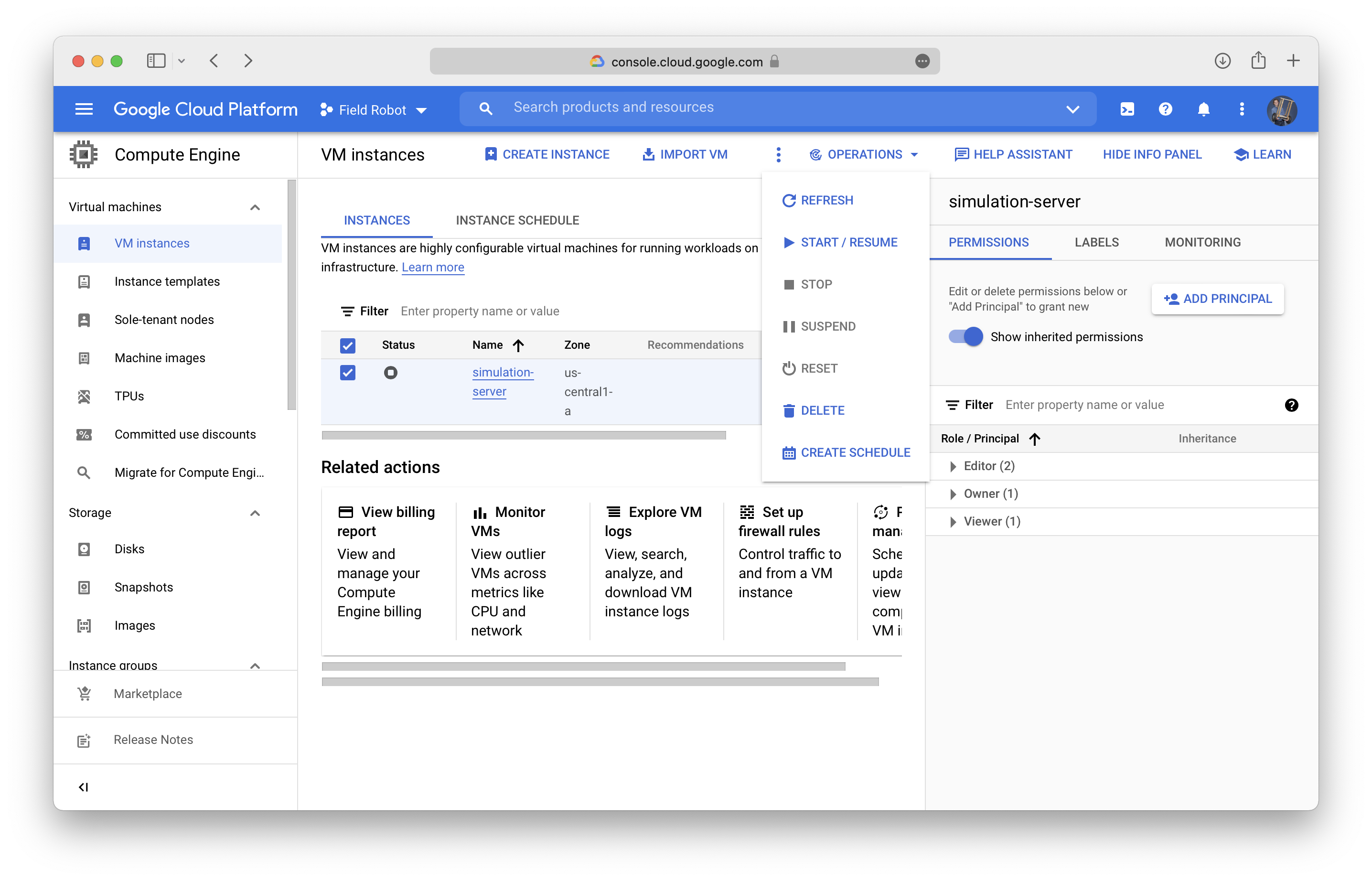Collapse the Instance groups section
1372x881 pixels.
tap(255, 666)
